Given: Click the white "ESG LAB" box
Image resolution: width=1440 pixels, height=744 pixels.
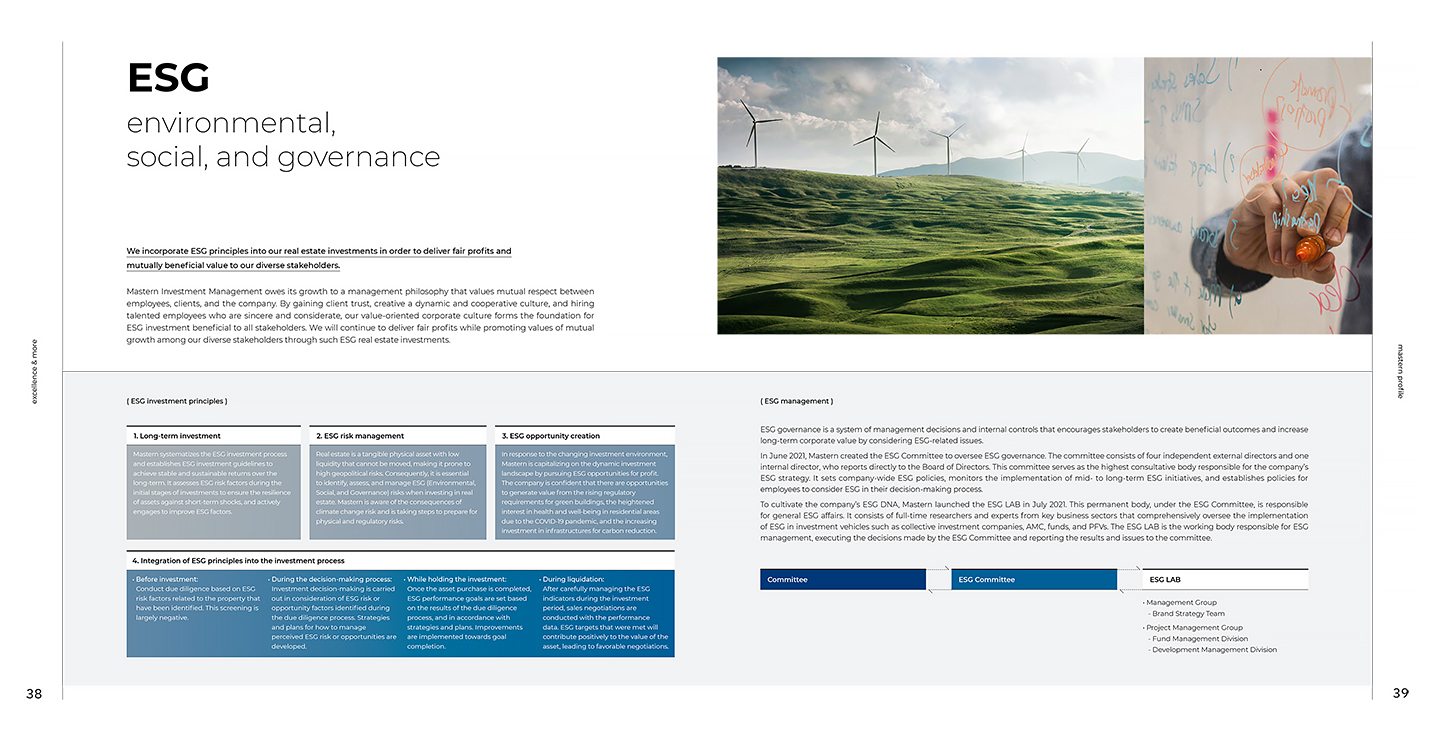Looking at the screenshot, I should [x=1225, y=579].
